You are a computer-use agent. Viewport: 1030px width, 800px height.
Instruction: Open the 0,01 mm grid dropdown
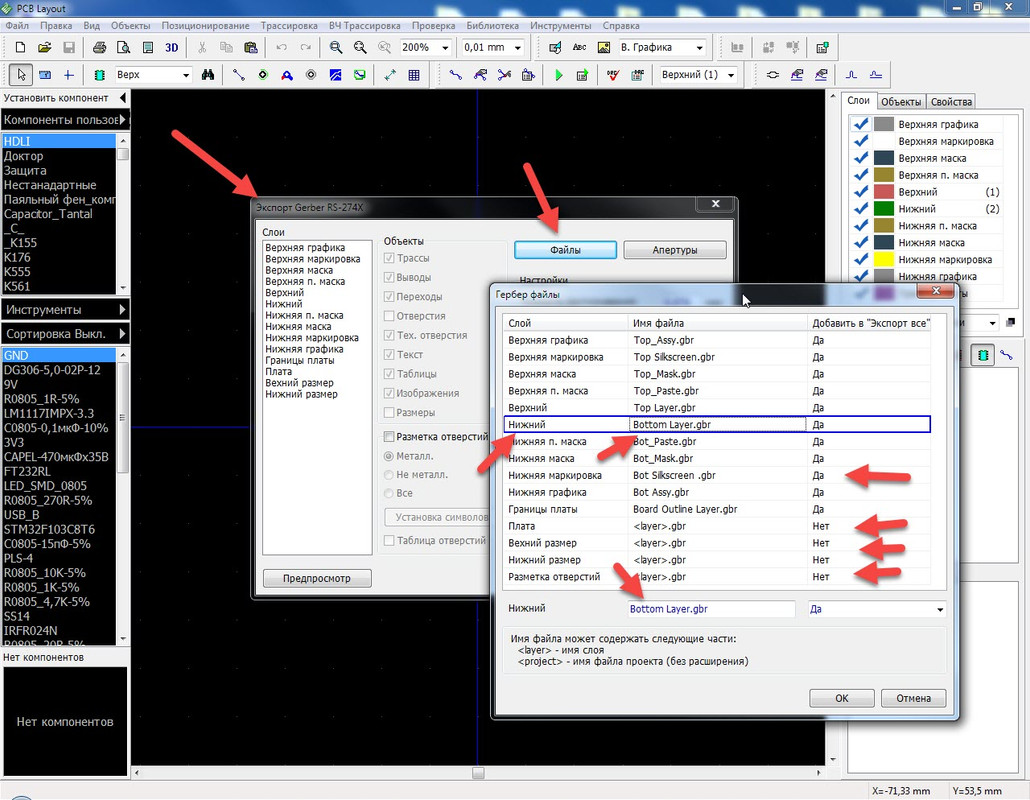[x=518, y=47]
